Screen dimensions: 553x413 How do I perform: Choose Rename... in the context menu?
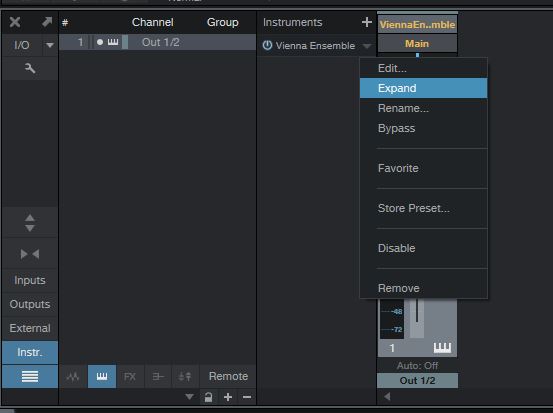coord(424,108)
